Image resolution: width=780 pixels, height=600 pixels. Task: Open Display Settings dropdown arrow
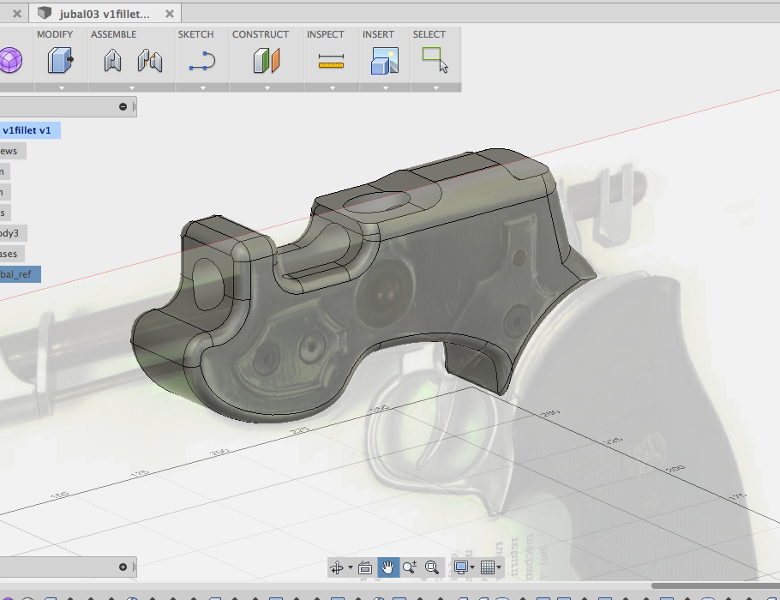click(x=472, y=568)
